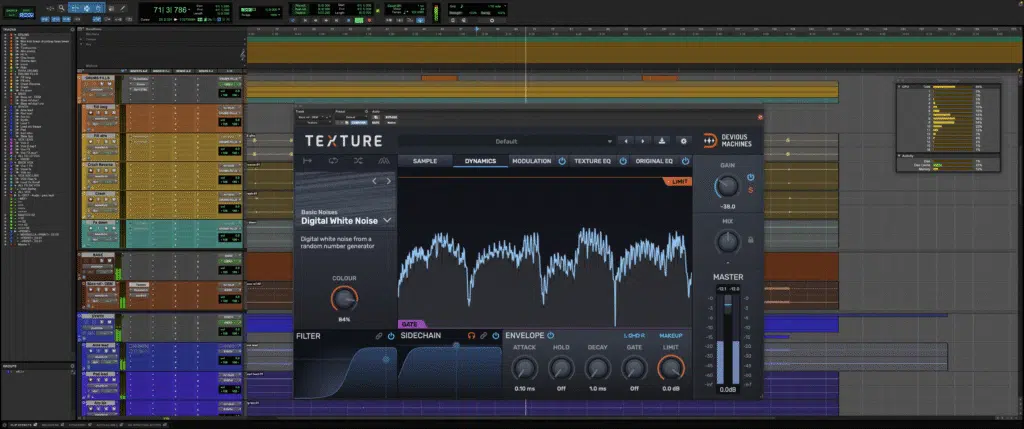The height and width of the screenshot is (429, 1024).
Task: Solo the texture with orange S icon
Action: (x=750, y=190)
